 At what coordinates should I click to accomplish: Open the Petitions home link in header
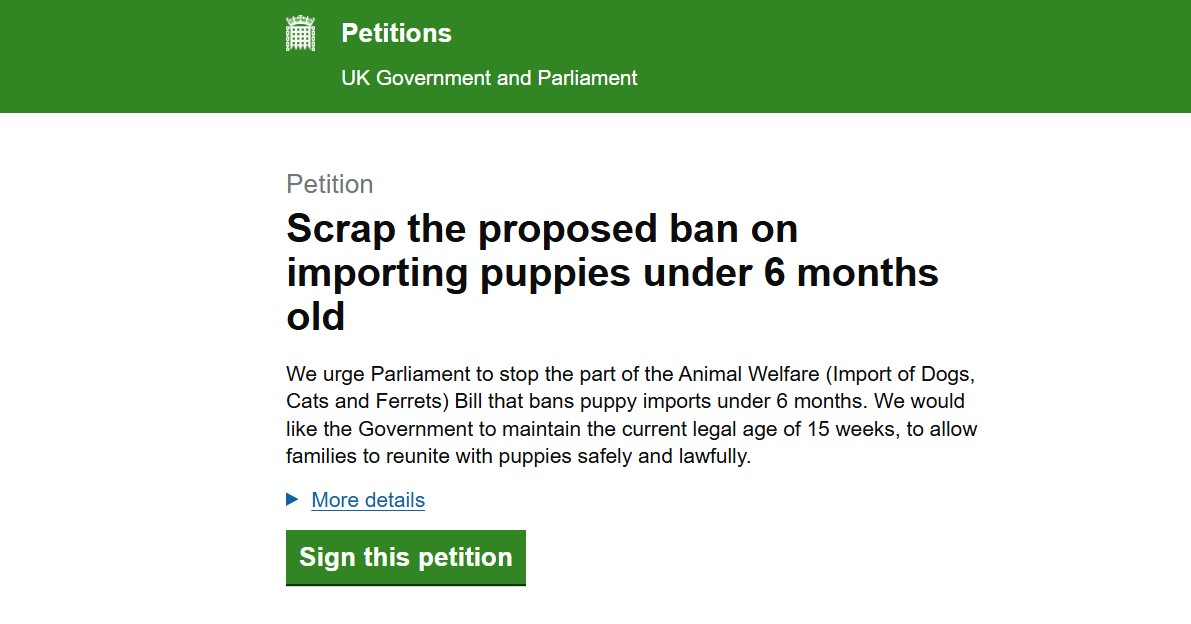click(396, 33)
